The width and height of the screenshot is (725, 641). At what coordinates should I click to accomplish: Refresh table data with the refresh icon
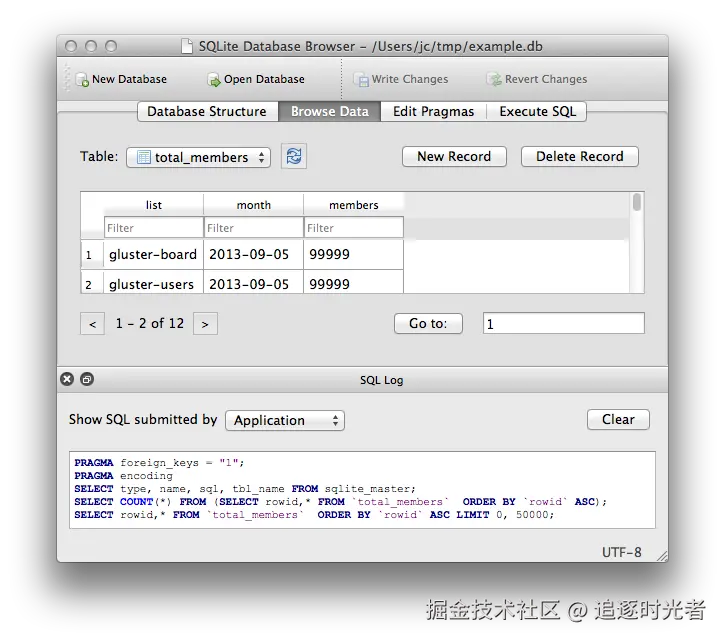[294, 156]
